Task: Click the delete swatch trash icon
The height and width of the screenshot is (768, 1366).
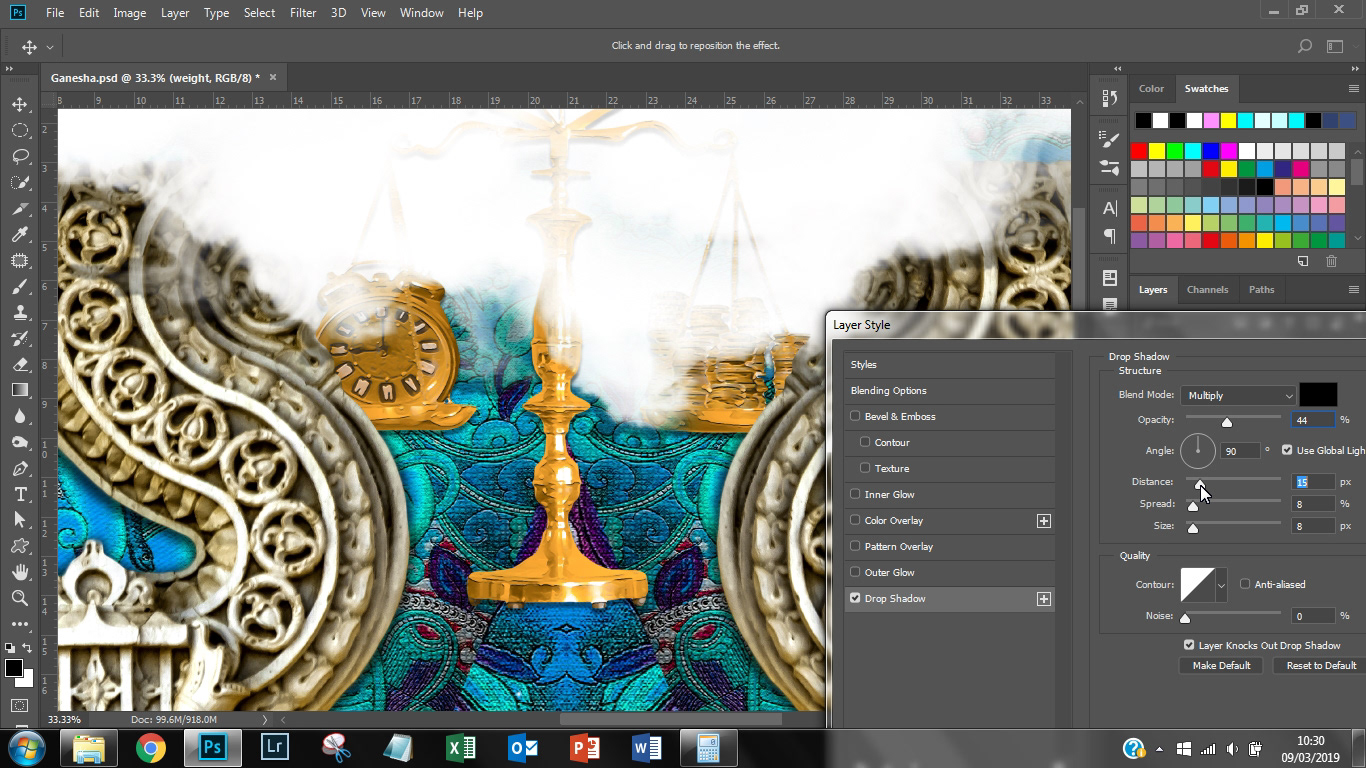Action: coord(1331,261)
